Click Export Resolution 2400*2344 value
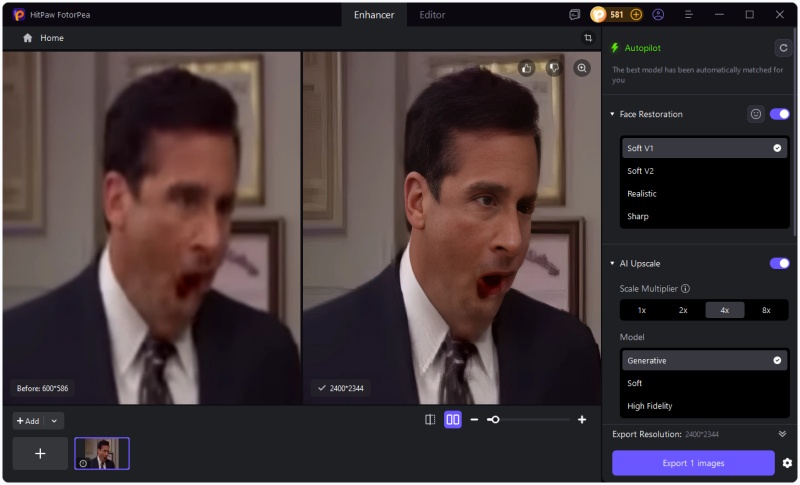 (x=702, y=435)
